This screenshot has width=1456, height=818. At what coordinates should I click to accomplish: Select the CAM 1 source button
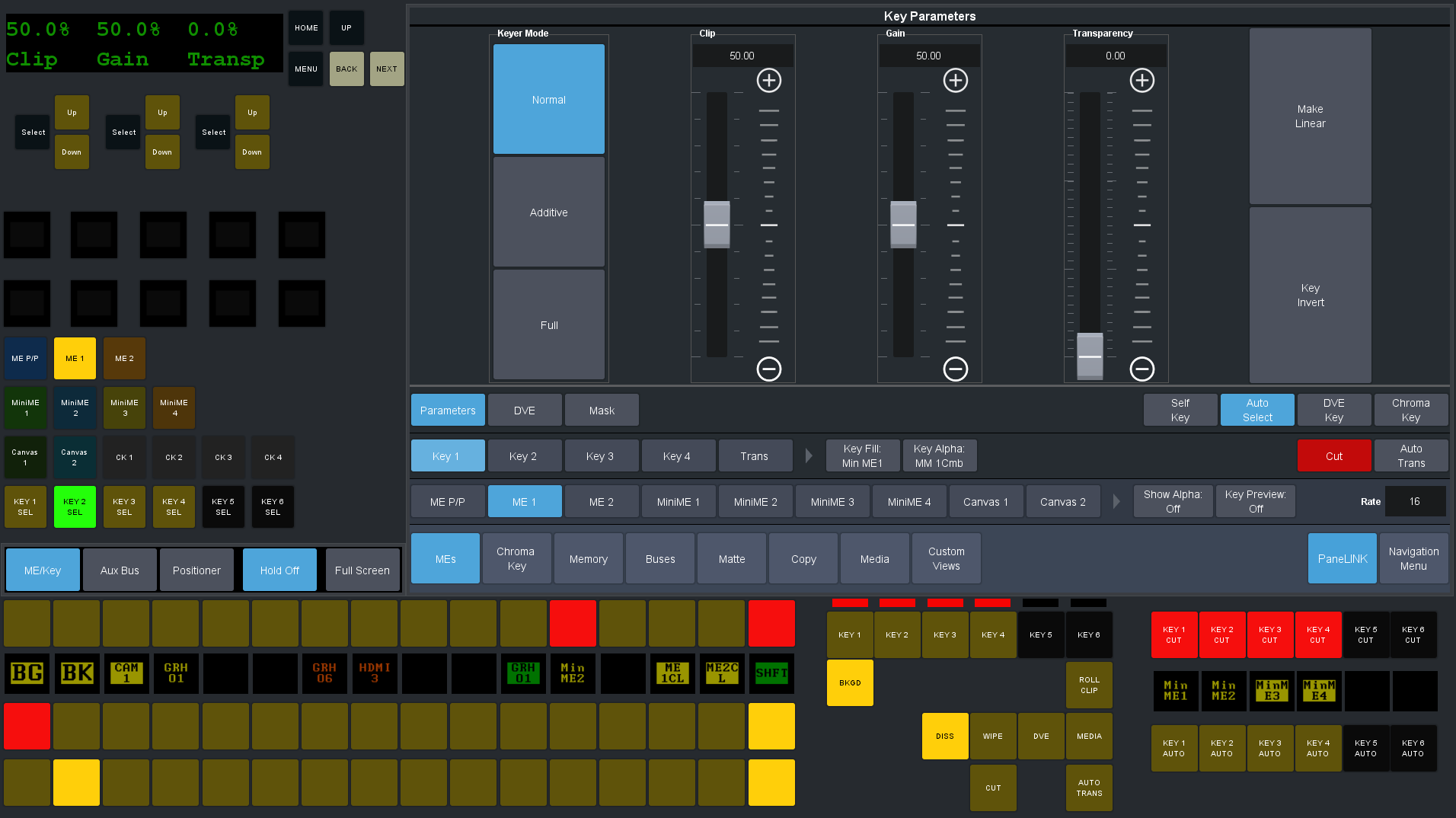pos(126,673)
